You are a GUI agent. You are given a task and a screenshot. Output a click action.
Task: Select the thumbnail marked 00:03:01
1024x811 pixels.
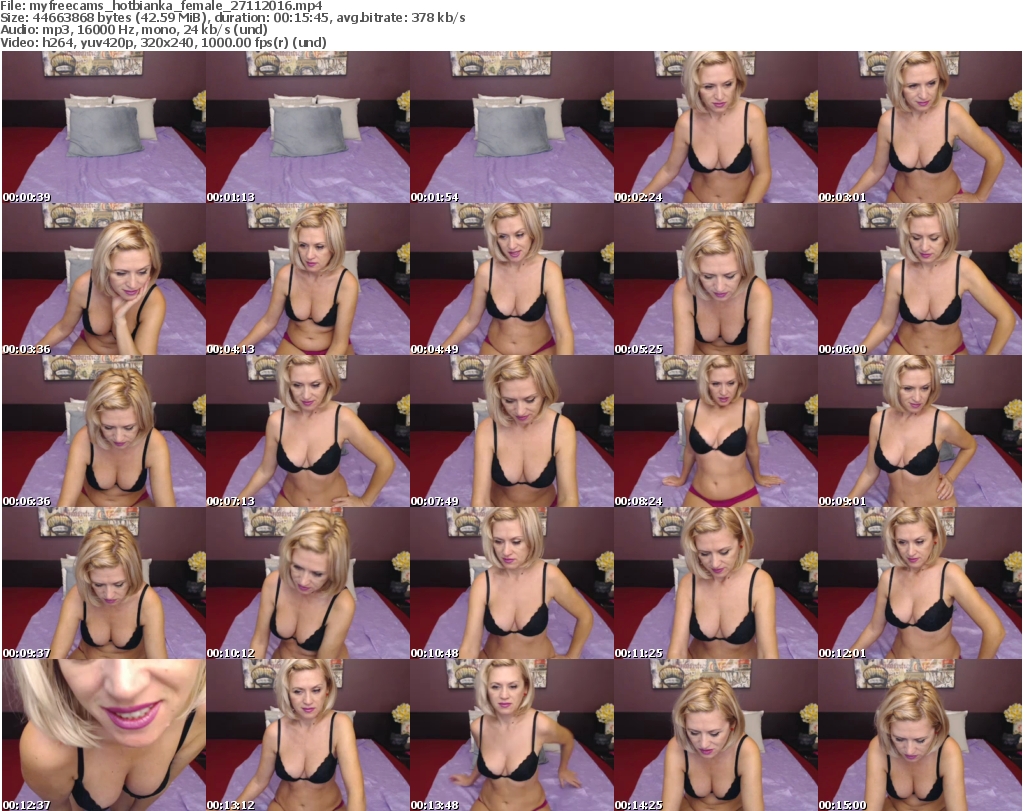(x=919, y=128)
